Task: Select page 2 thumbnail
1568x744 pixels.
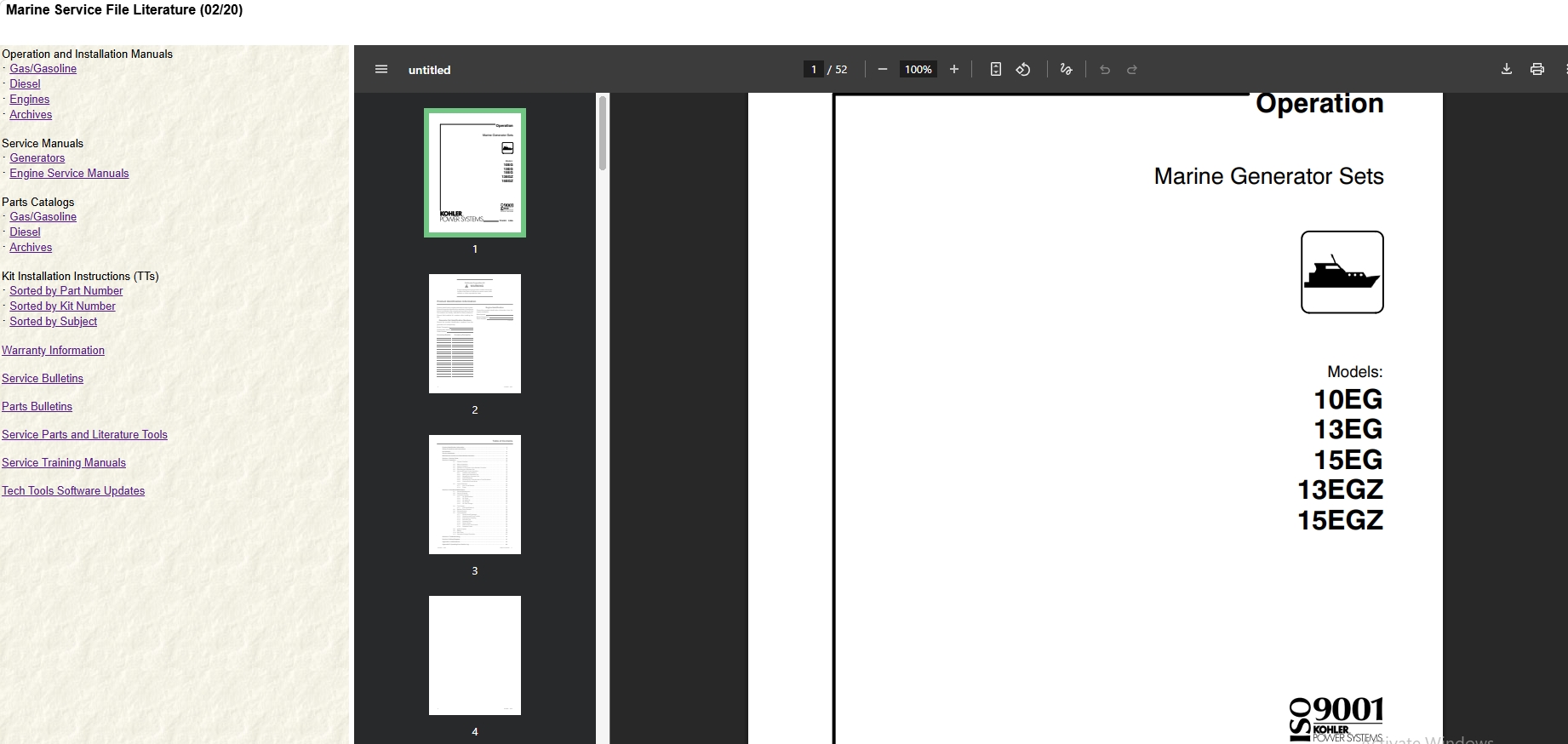Action: tap(475, 334)
